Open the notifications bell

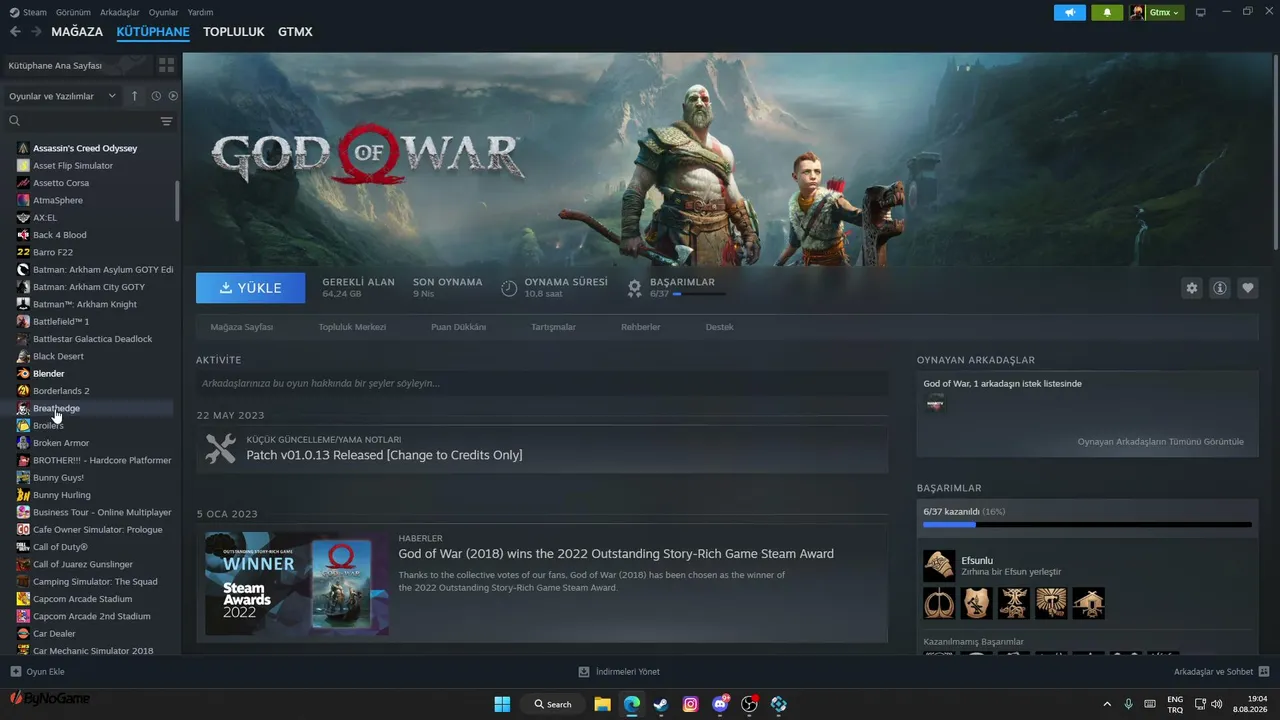click(1107, 12)
